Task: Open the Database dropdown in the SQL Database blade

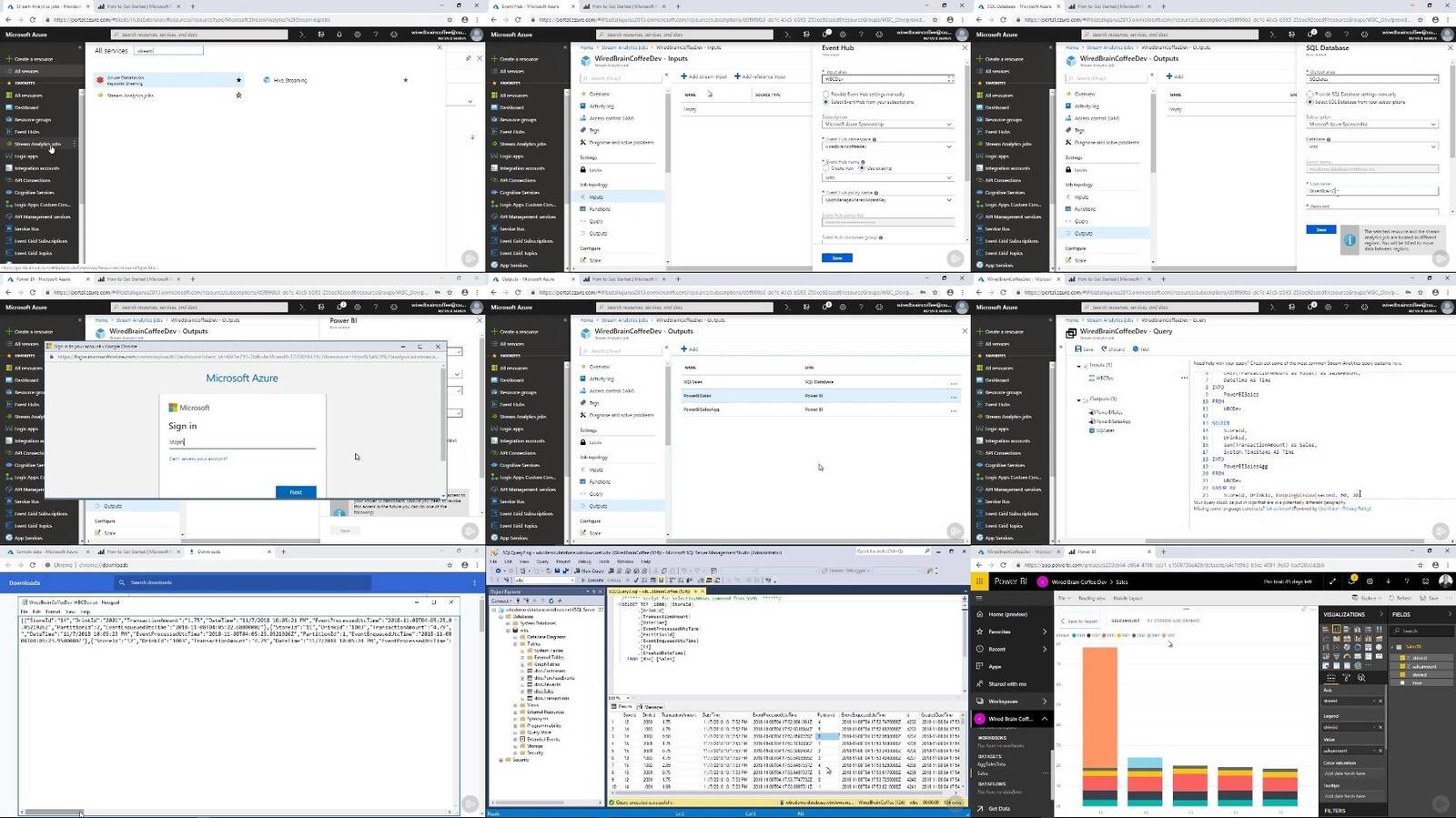Action: (x=1372, y=146)
